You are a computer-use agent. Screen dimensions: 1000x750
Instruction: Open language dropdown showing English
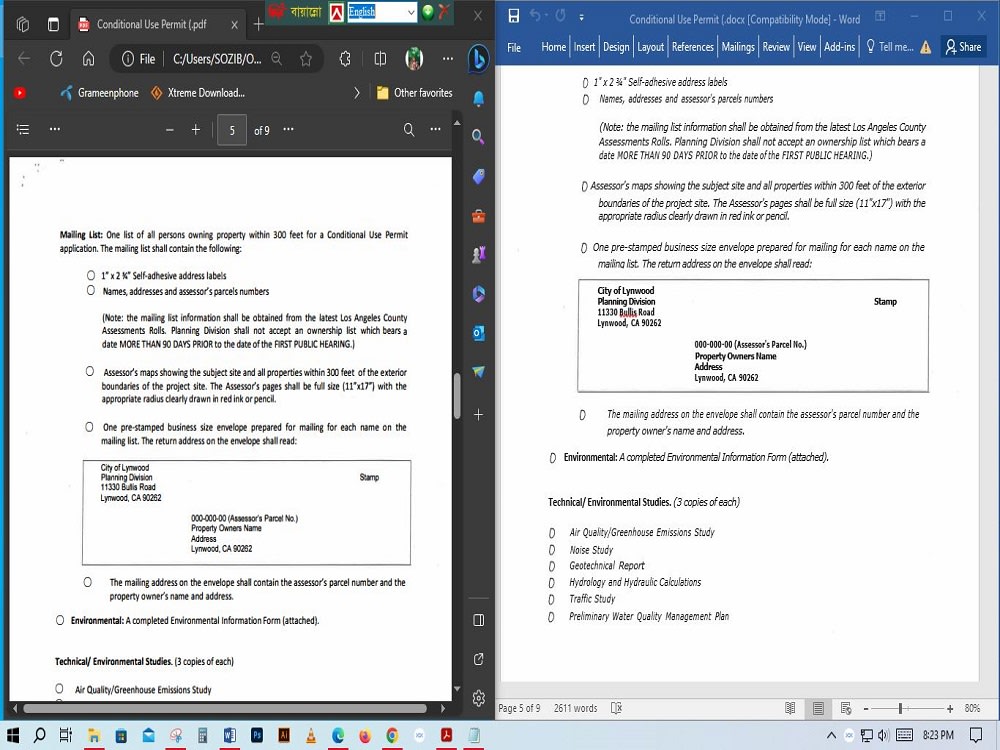(x=382, y=11)
